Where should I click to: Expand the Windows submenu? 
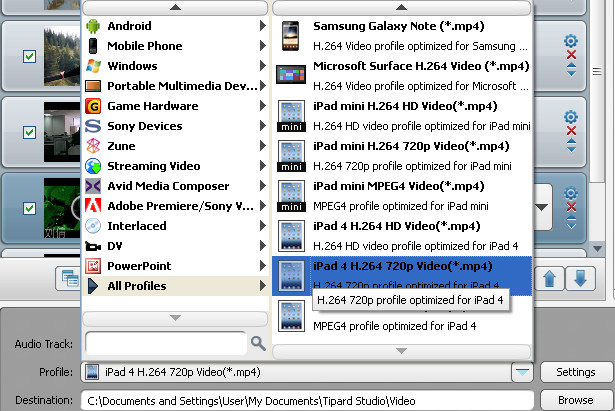(x=262, y=66)
